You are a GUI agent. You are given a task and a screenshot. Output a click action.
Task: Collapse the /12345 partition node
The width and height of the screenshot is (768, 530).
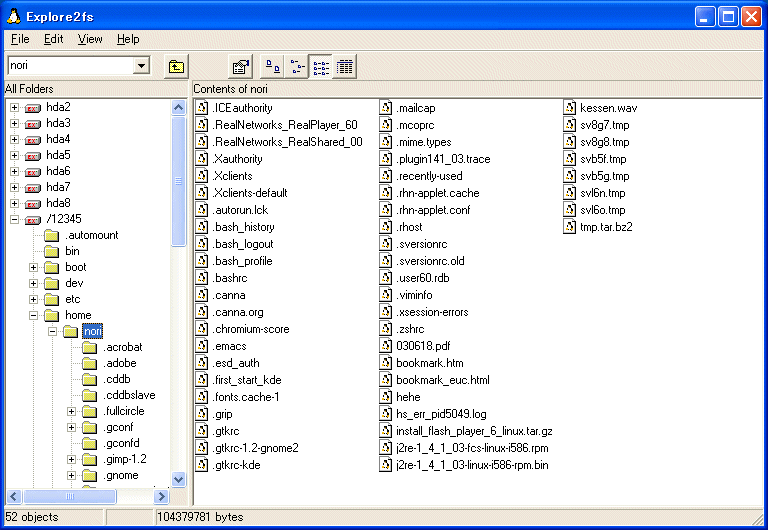[x=15, y=219]
